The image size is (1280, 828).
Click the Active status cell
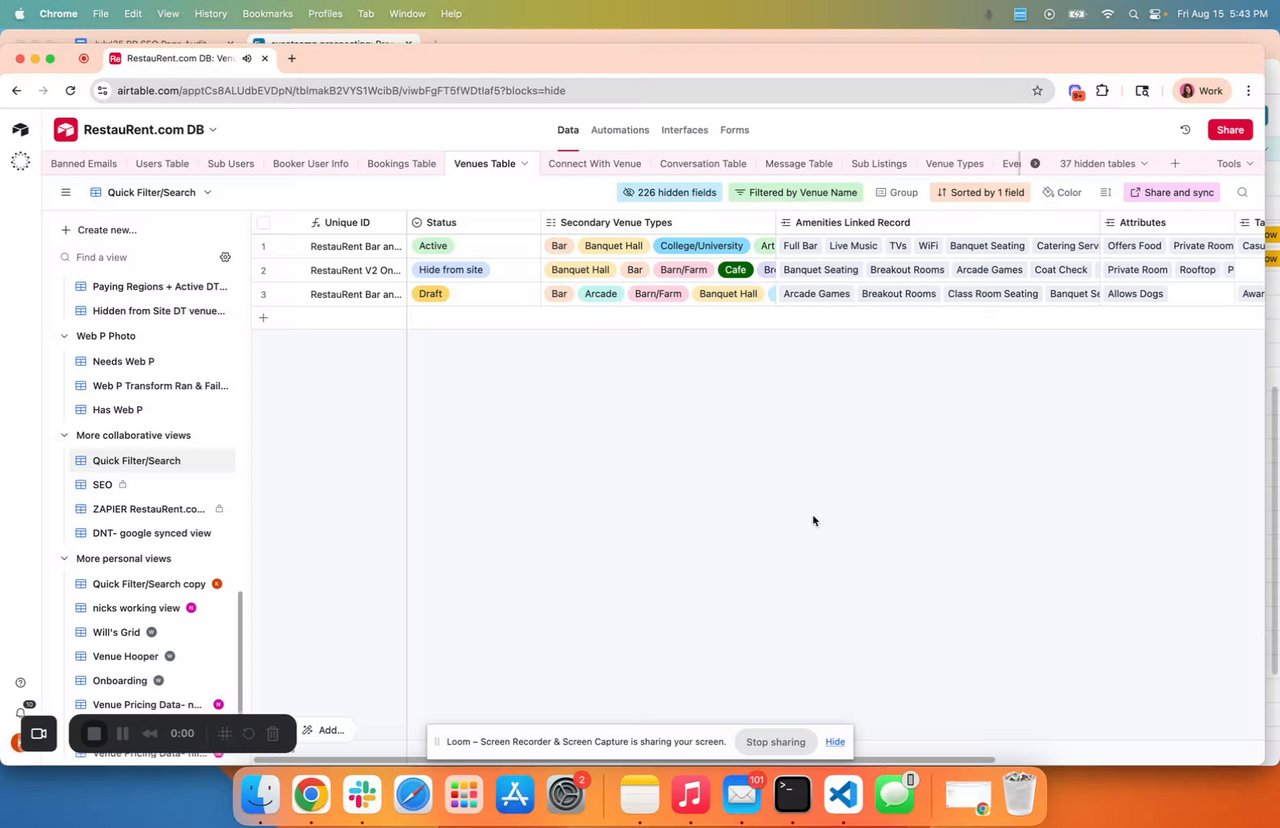click(x=474, y=246)
